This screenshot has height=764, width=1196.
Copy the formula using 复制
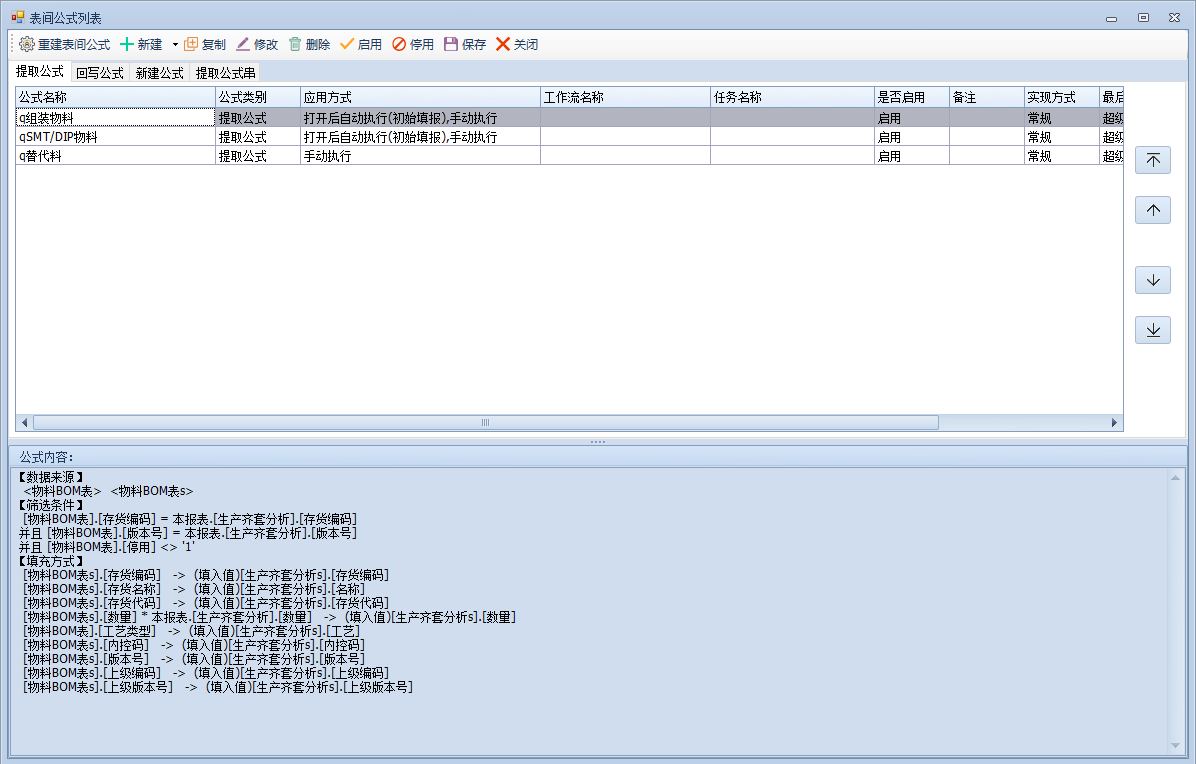pyautogui.click(x=205, y=44)
